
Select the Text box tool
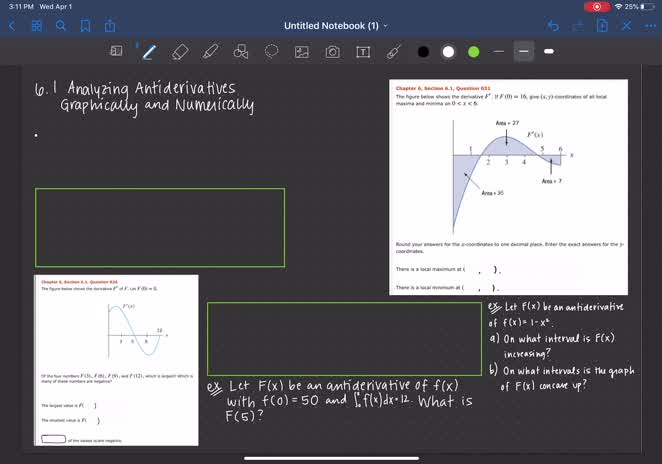pos(362,51)
